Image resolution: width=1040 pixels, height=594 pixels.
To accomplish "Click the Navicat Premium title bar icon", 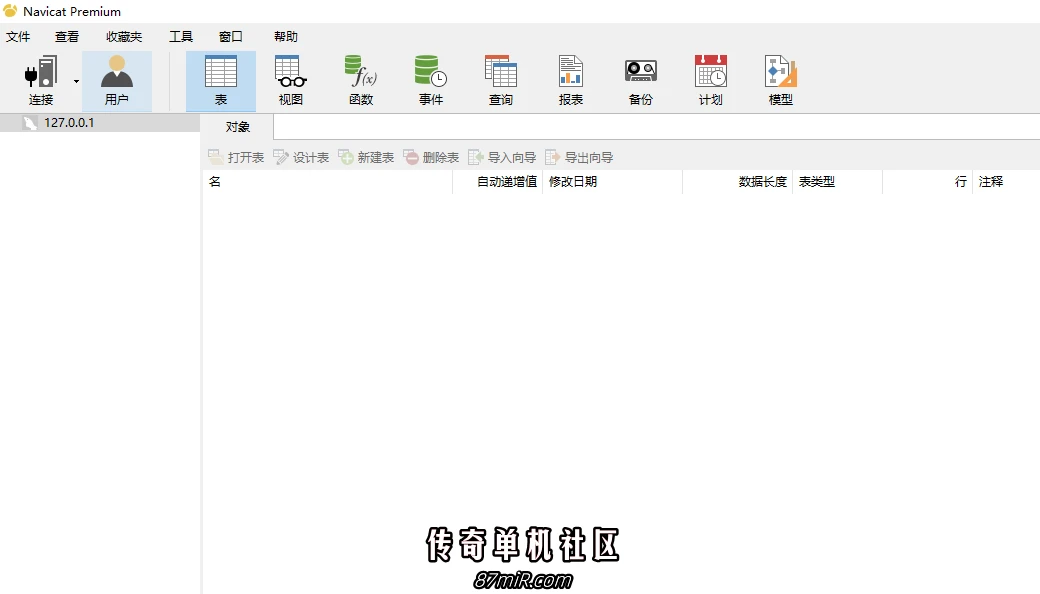I will 10,11.
